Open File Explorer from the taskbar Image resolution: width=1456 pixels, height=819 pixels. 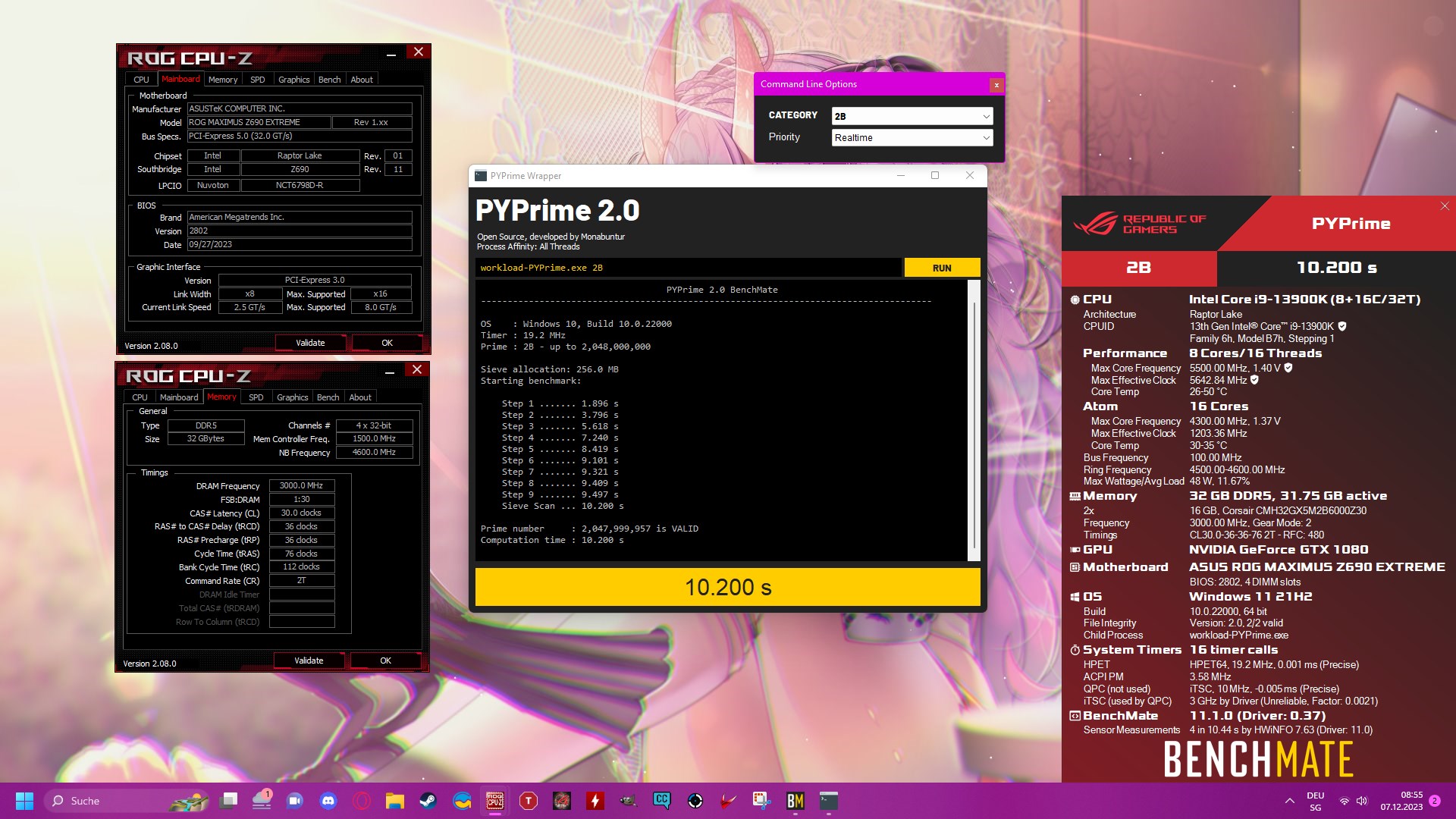[x=395, y=801]
